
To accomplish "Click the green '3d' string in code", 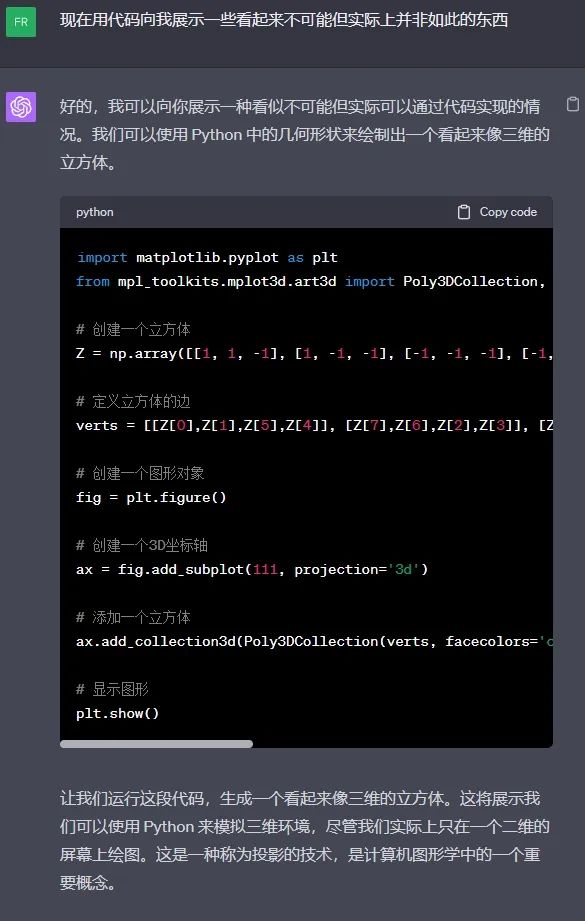I will coord(403,569).
